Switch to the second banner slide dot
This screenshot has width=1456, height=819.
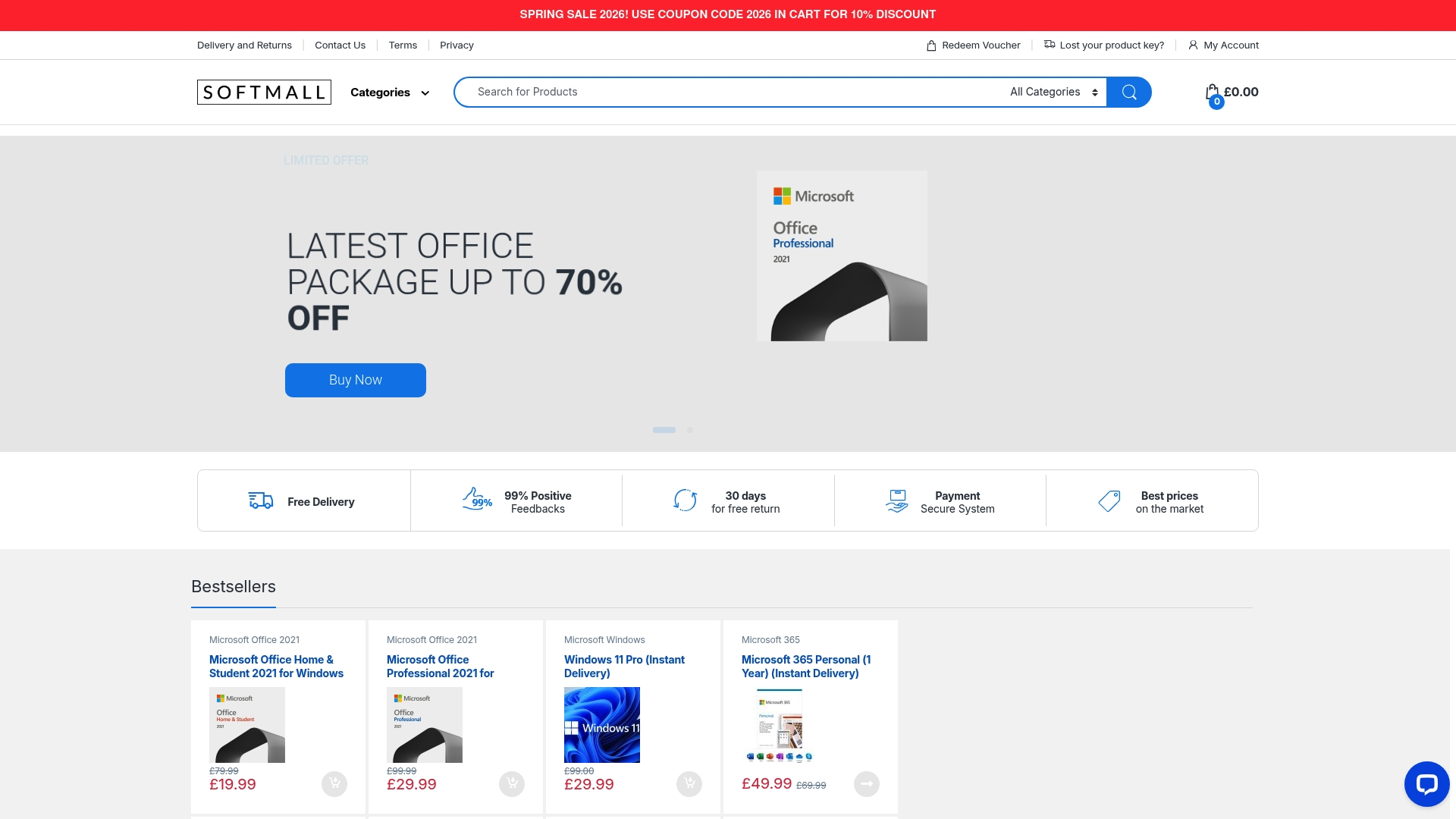click(x=690, y=430)
